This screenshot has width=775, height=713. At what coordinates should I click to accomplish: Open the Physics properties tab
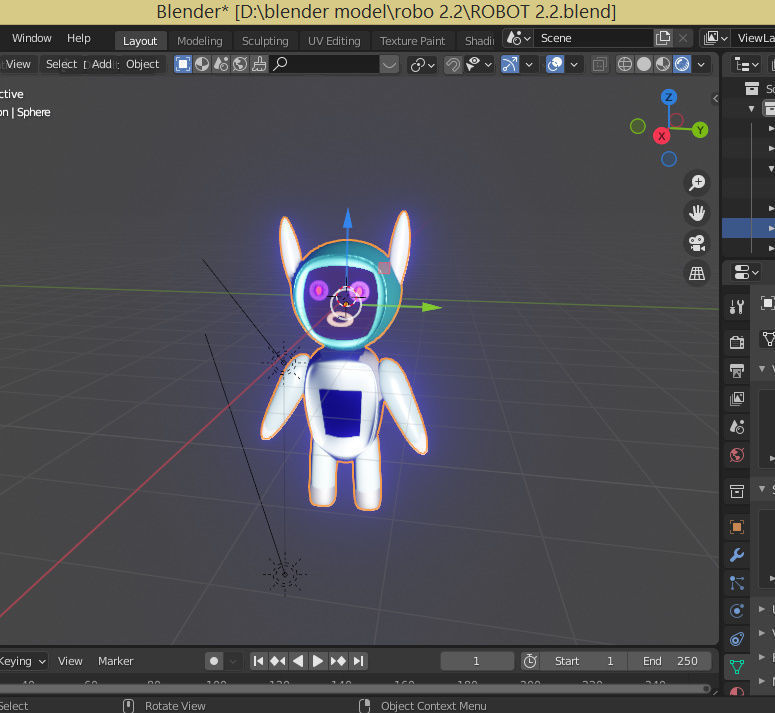coord(736,611)
